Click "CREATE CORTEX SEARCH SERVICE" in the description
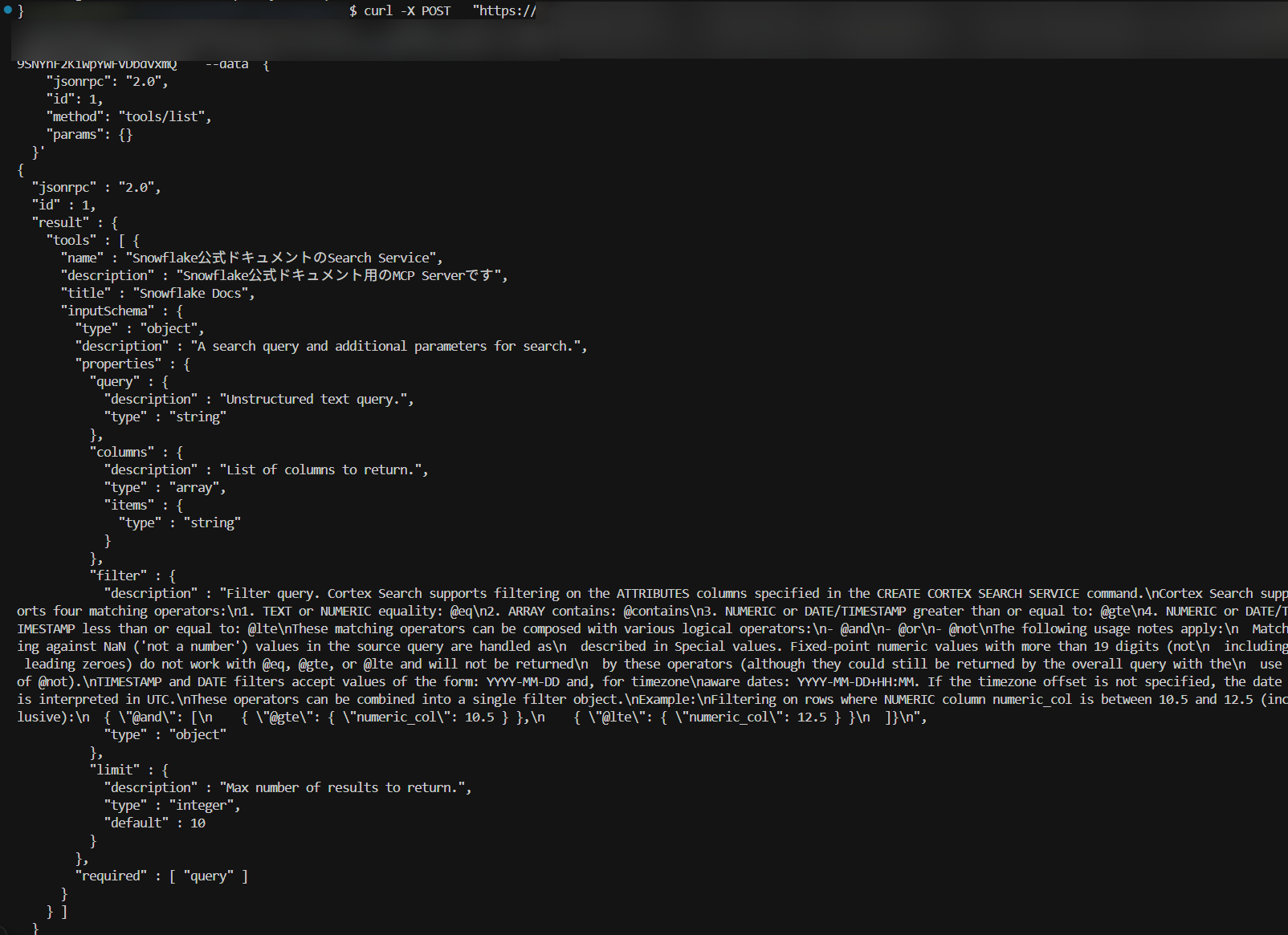Image resolution: width=1288 pixels, height=935 pixels. point(978,594)
